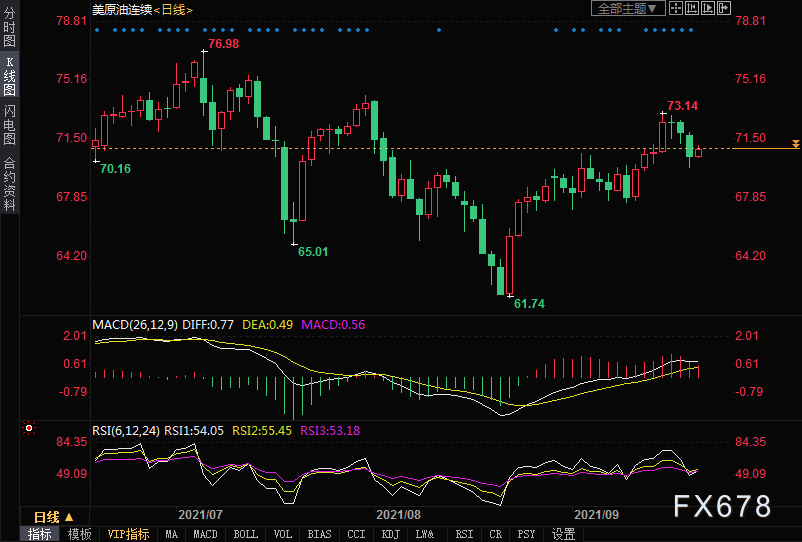Open 合约资料 sidebar tab
802x542 pixels.
(9, 185)
